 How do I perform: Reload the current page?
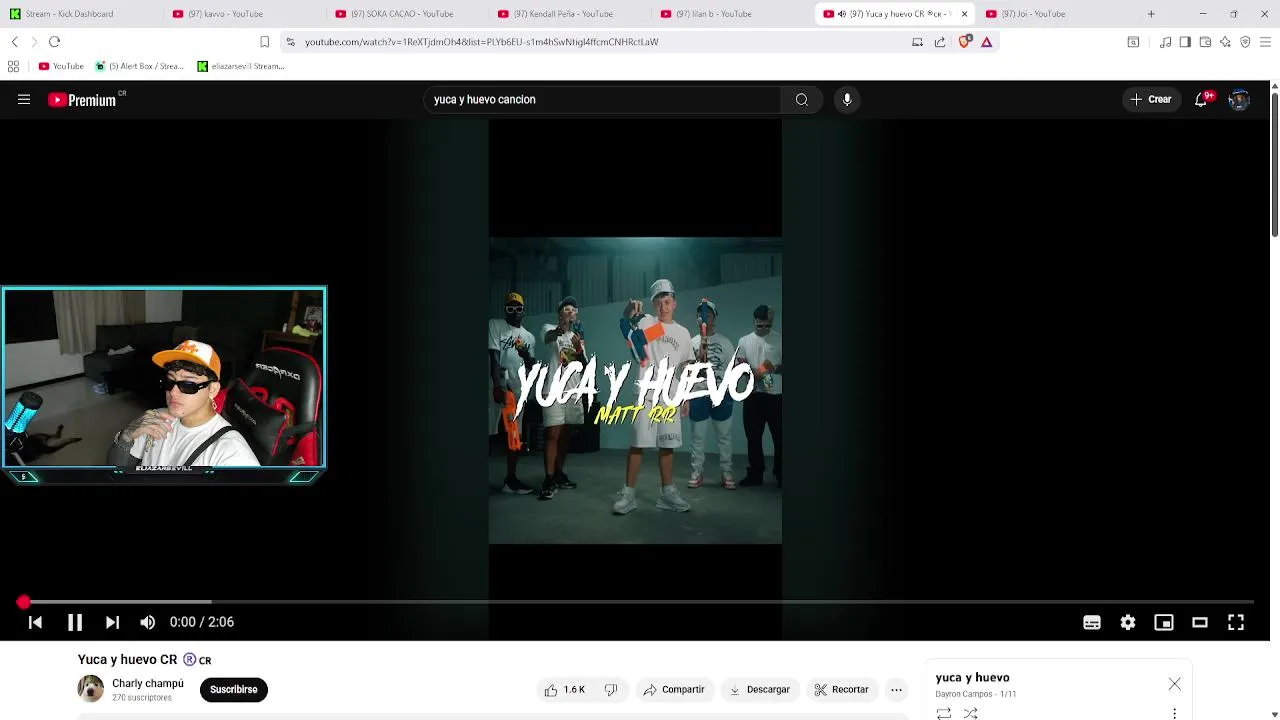(55, 42)
